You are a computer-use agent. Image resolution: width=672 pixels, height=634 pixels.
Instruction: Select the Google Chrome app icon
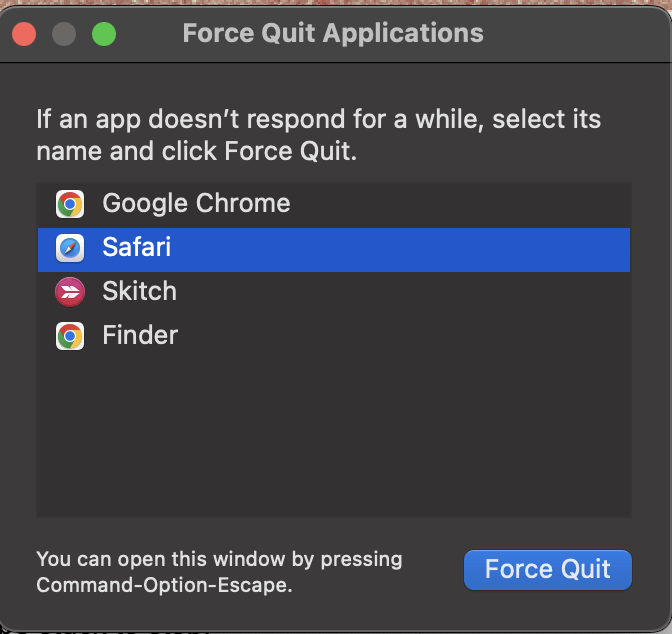70,204
